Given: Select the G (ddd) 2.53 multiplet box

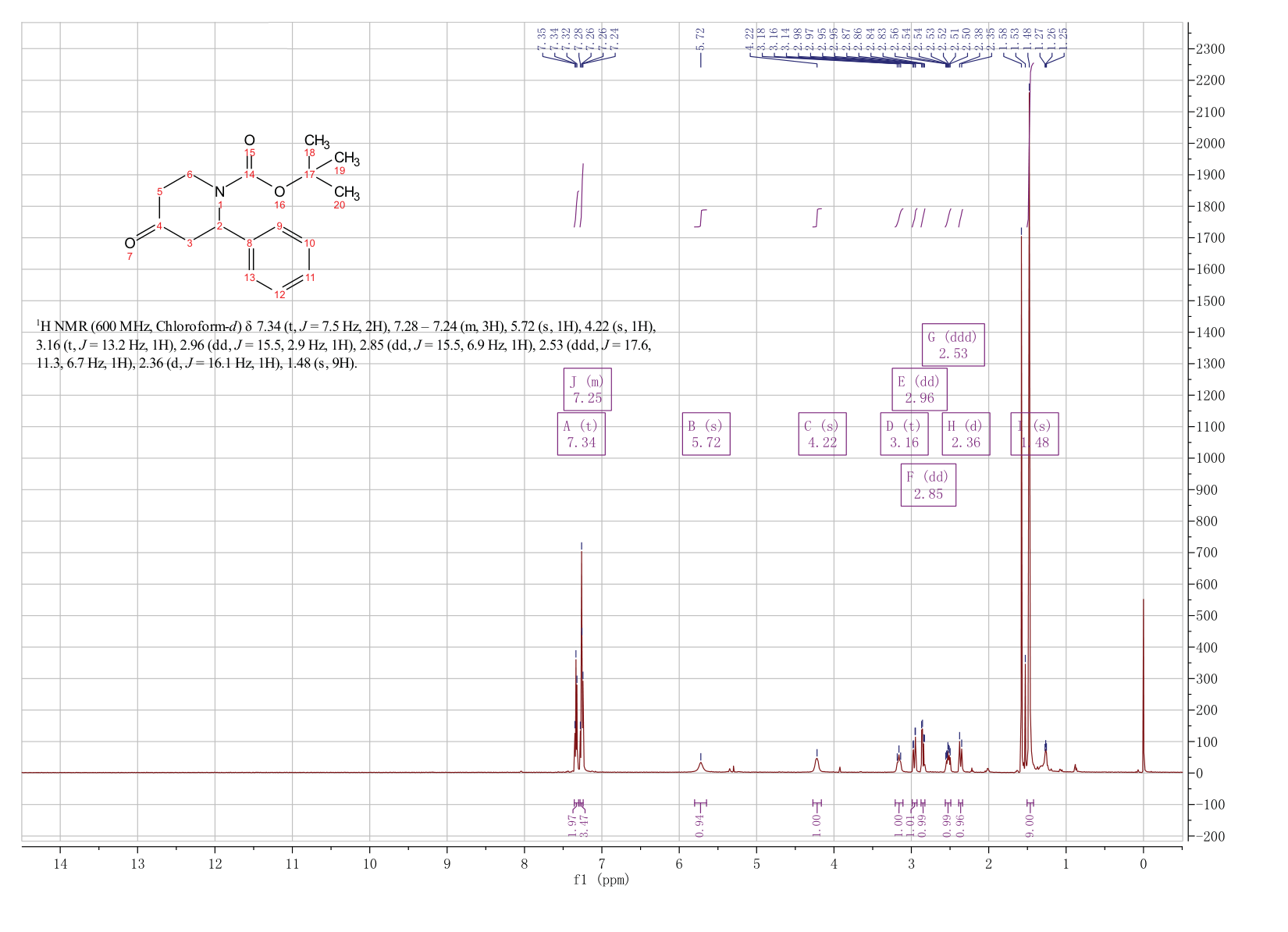Looking at the screenshot, I should [953, 345].
